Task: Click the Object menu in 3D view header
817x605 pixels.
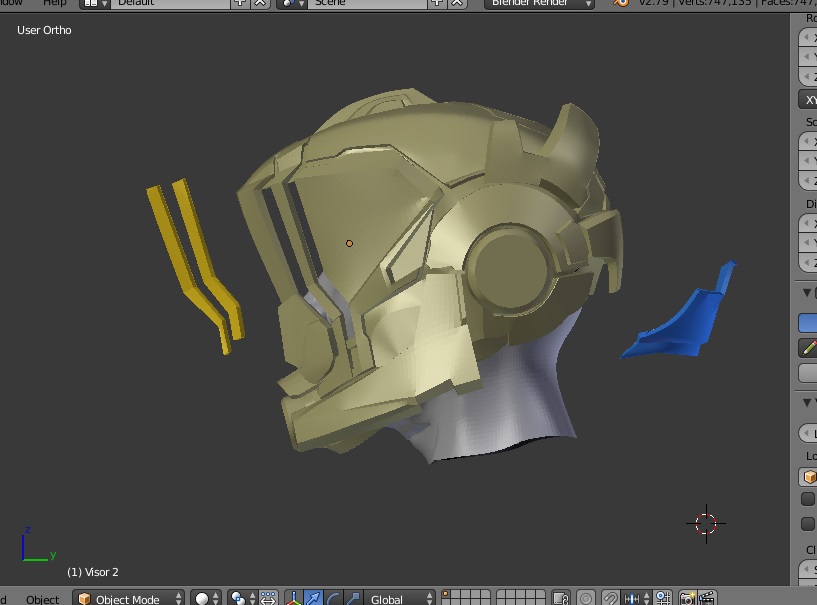Action: click(x=43, y=598)
